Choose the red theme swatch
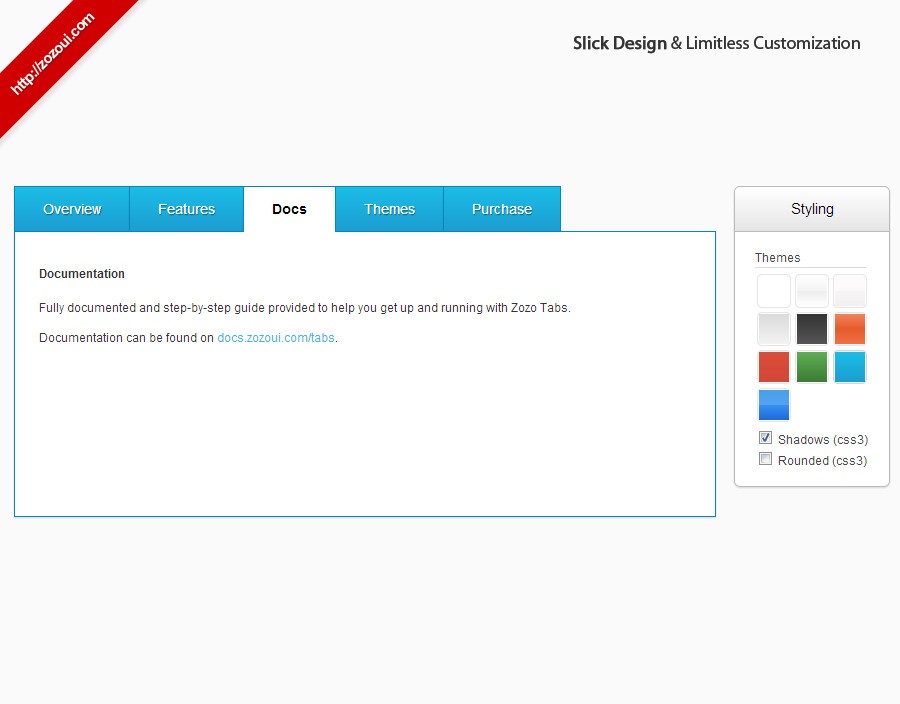 click(774, 367)
